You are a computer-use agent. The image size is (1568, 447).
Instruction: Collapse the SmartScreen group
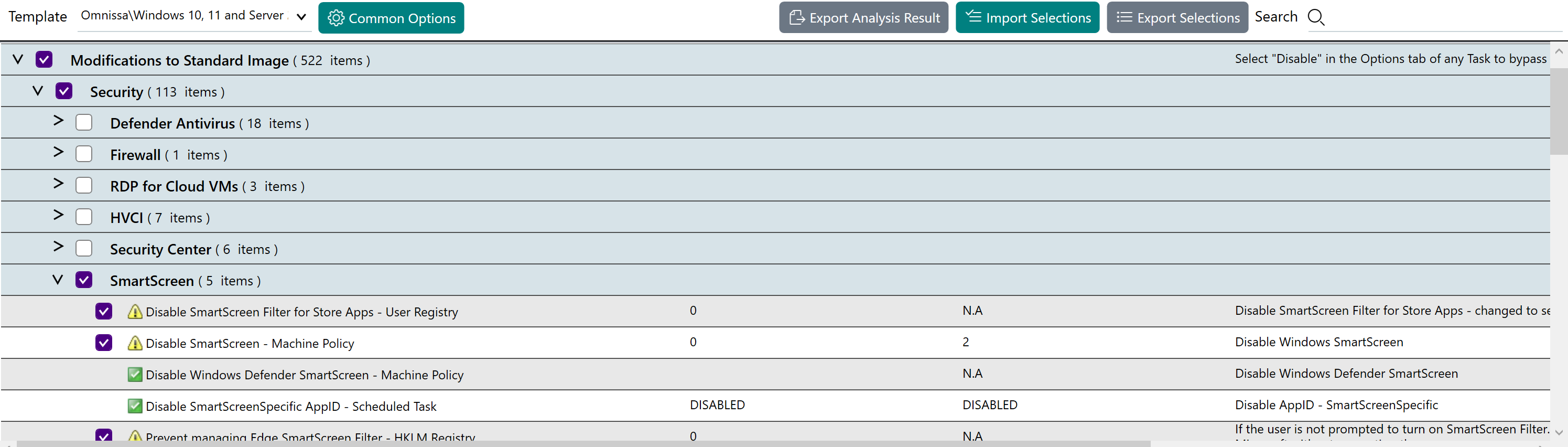coord(58,280)
